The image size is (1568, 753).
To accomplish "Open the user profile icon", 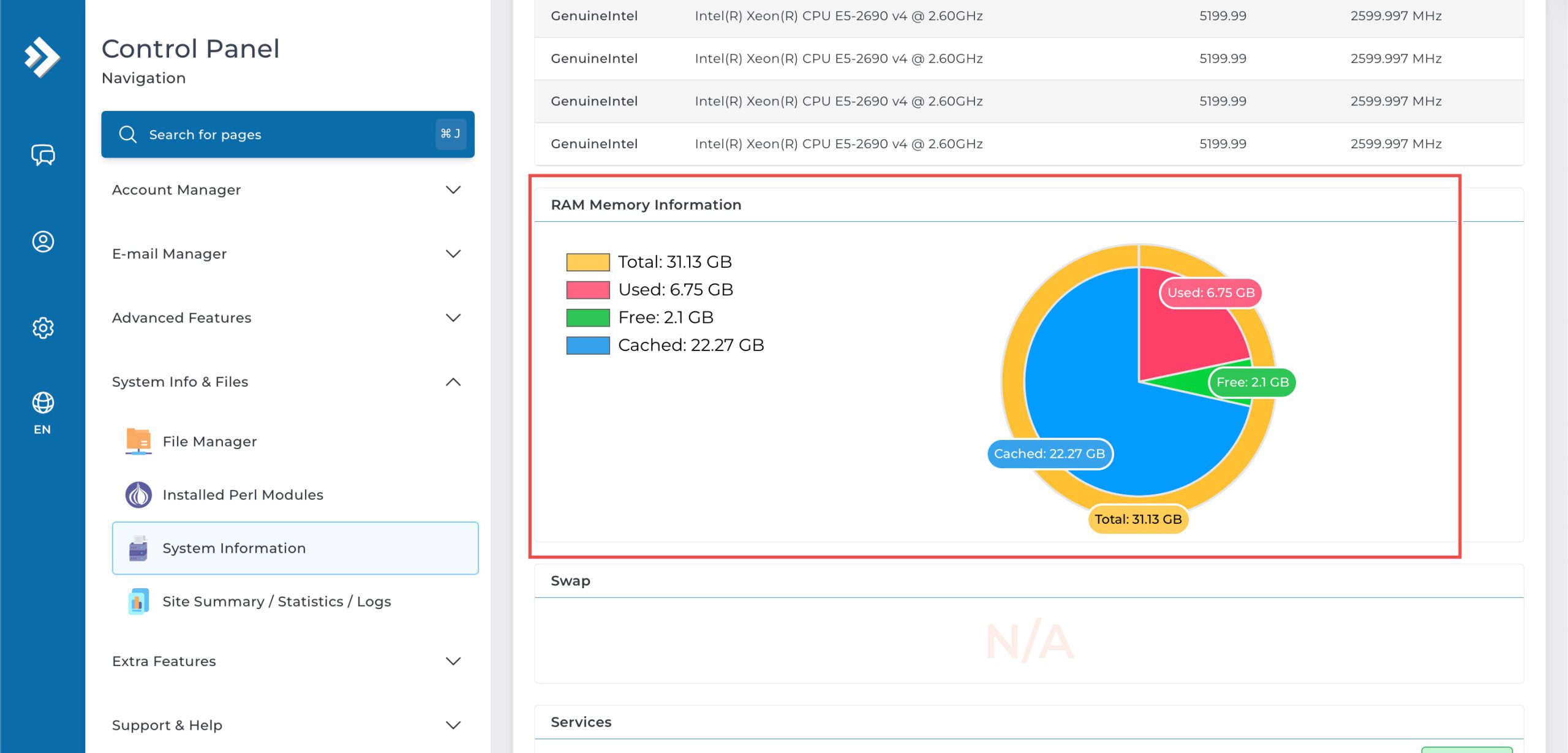I will [43, 241].
